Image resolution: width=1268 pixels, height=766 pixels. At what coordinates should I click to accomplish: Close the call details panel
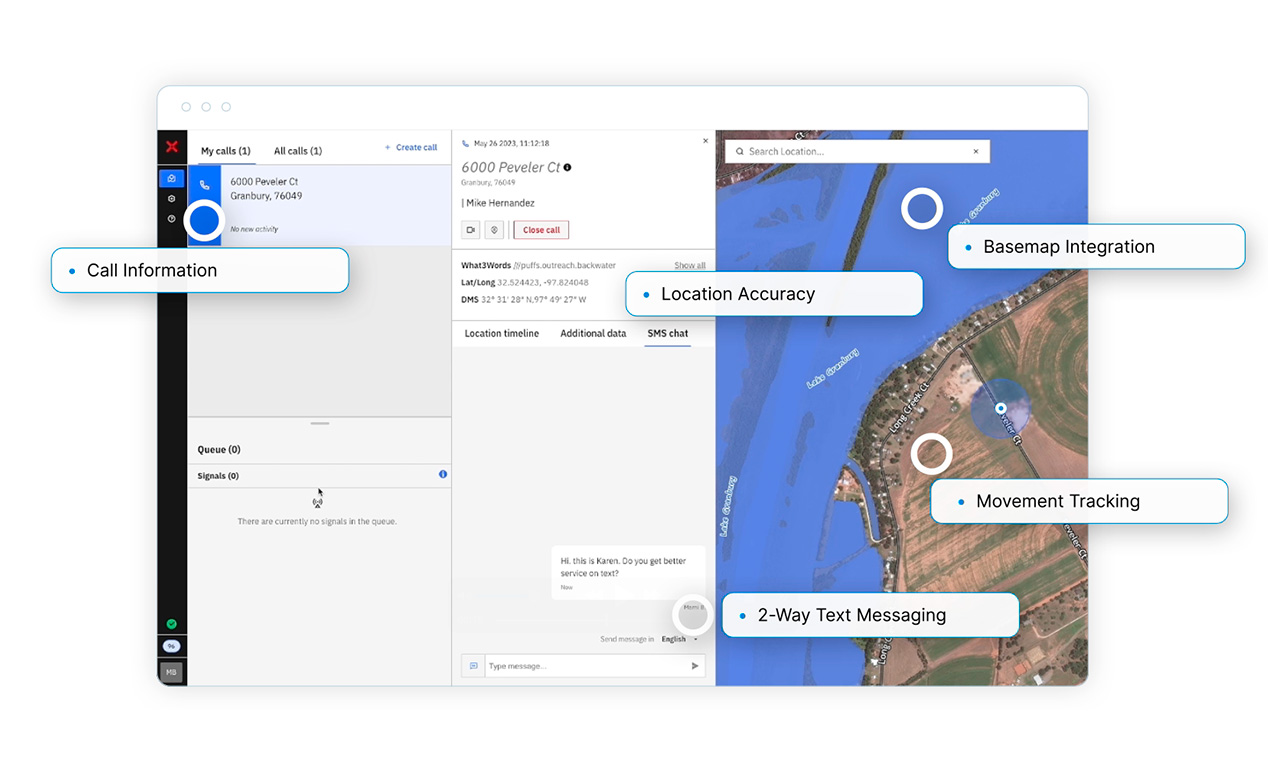point(706,141)
